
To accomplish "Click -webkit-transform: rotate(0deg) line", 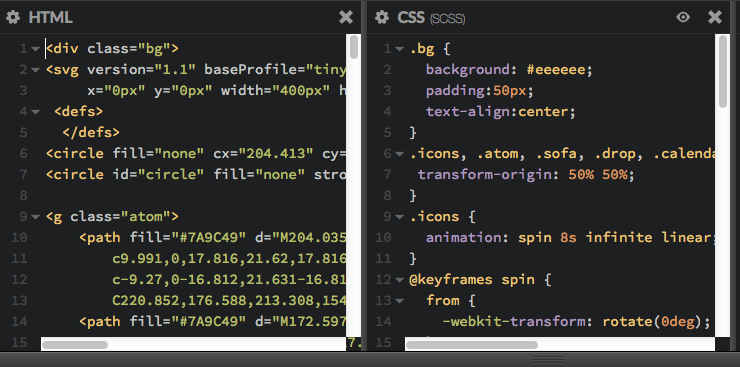I will pos(576,322).
